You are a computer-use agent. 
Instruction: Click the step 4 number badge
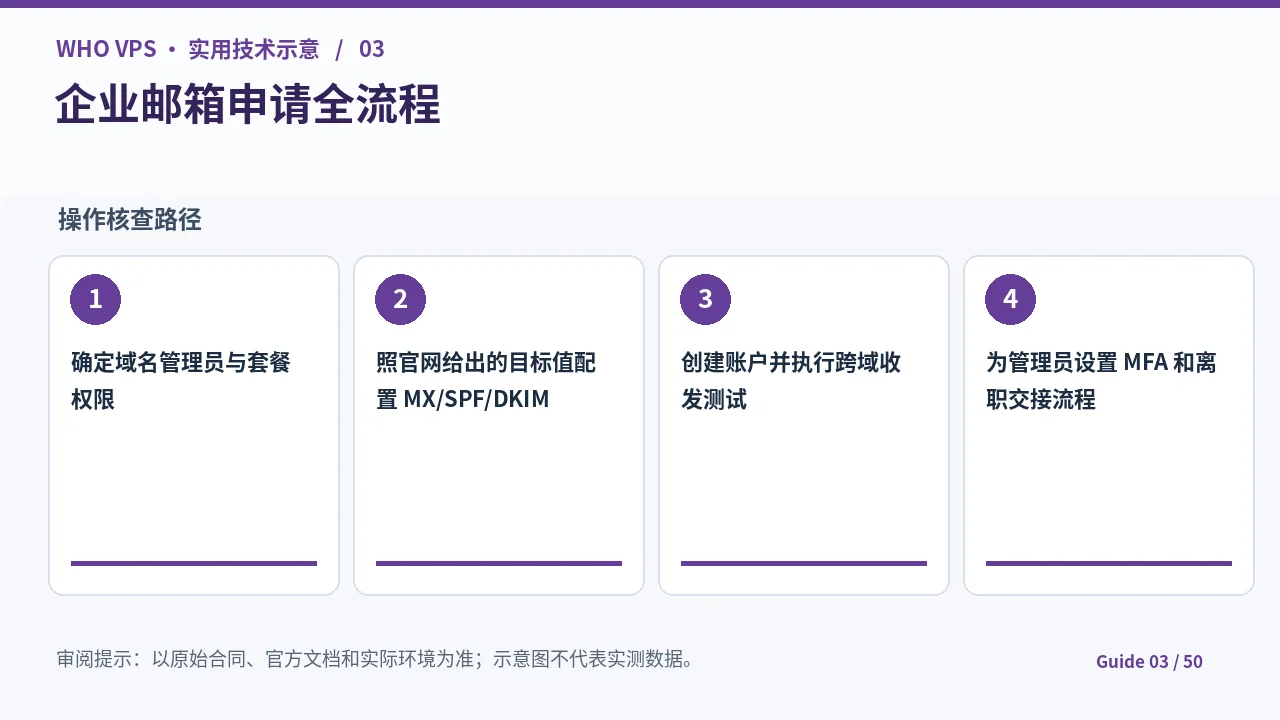pos(1010,299)
